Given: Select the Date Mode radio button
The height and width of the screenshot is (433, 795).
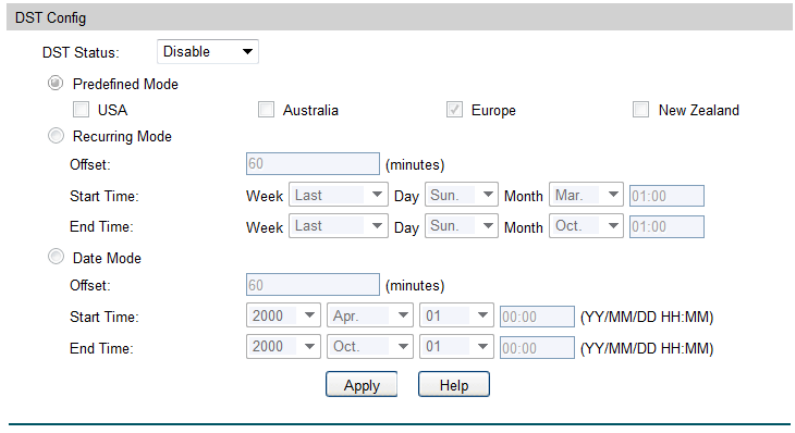Looking at the screenshot, I should [x=54, y=258].
